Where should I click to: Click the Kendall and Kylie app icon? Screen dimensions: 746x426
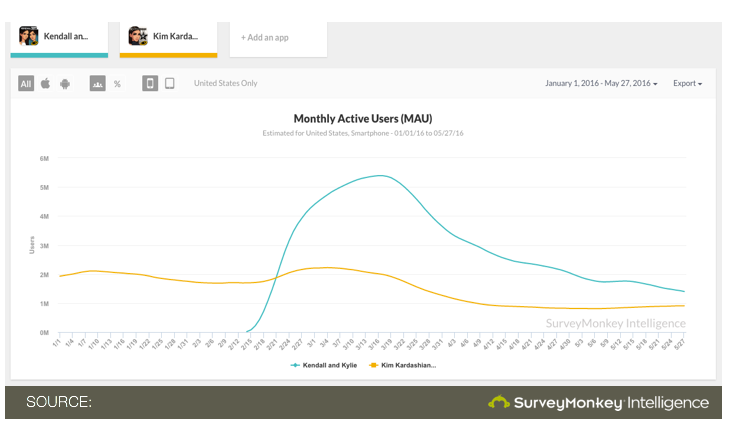pos(29,36)
